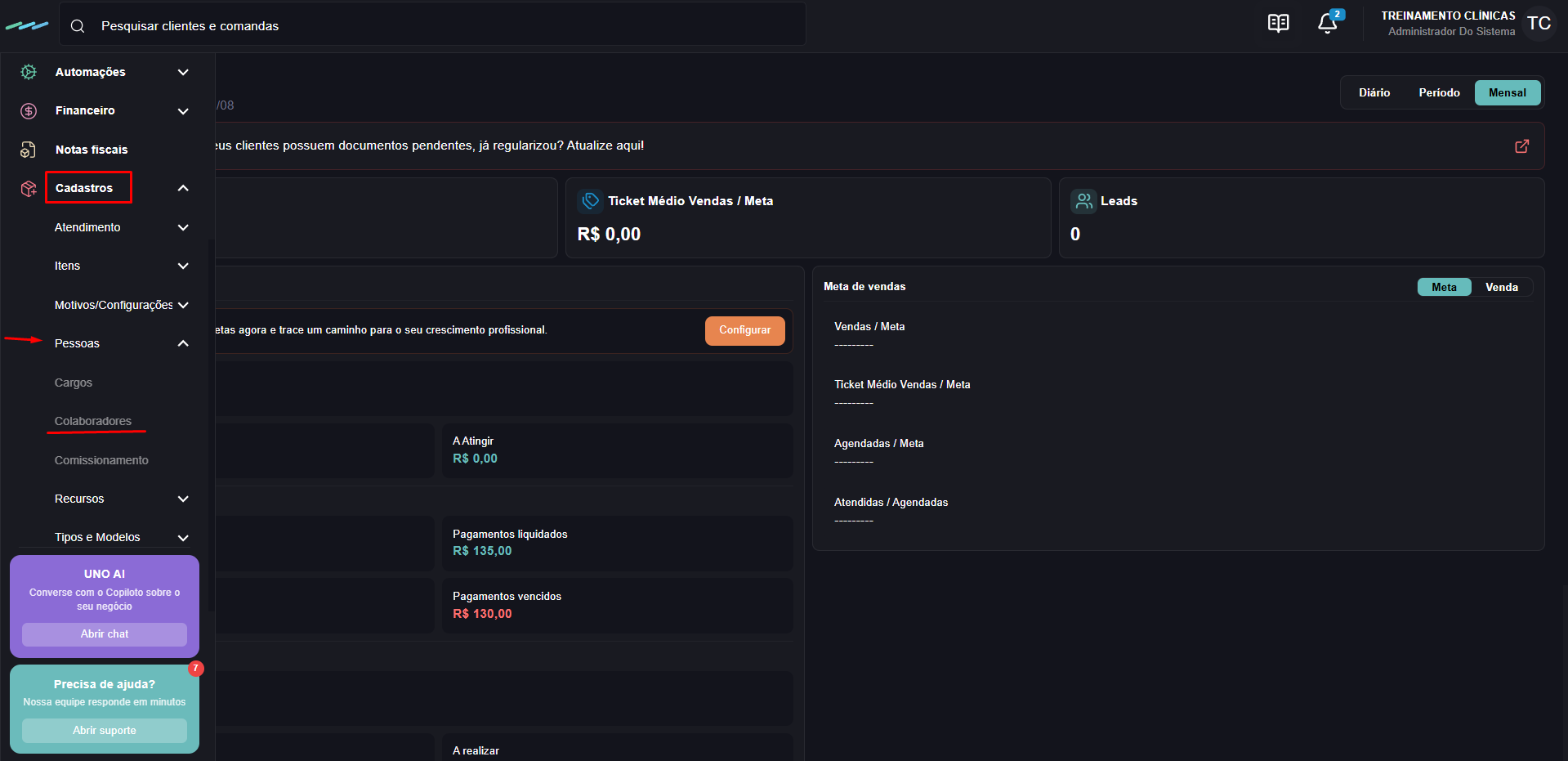Open external link icon on pending documents banner
Viewport: 1568px width, 761px height.
(1522, 145)
